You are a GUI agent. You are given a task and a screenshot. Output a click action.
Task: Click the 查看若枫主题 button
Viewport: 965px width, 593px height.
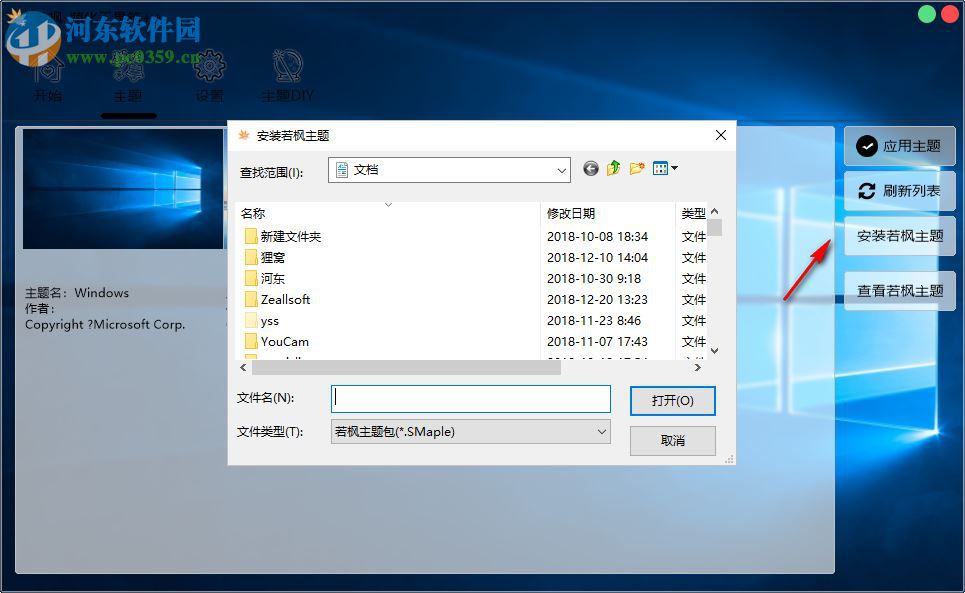[899, 291]
